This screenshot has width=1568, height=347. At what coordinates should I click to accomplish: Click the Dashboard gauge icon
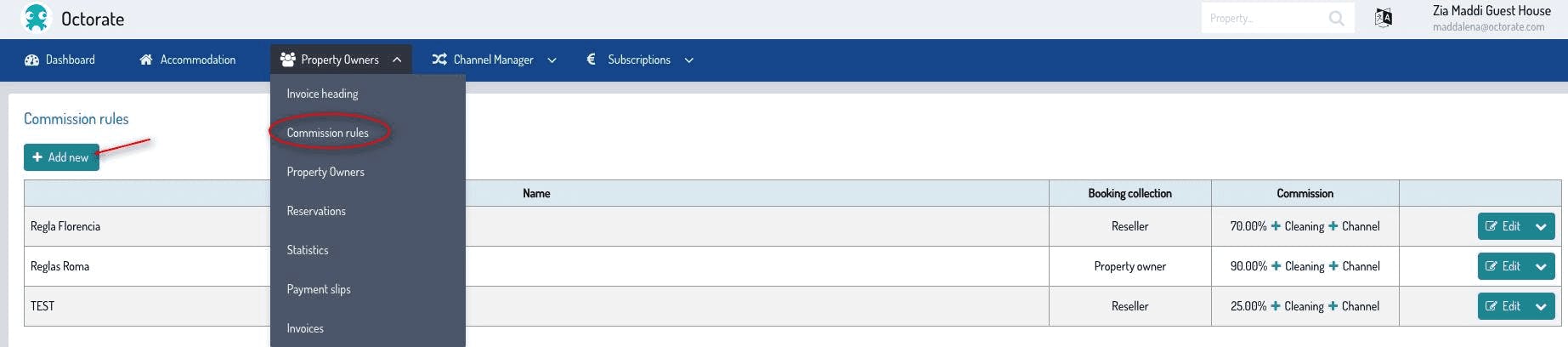coord(32,60)
